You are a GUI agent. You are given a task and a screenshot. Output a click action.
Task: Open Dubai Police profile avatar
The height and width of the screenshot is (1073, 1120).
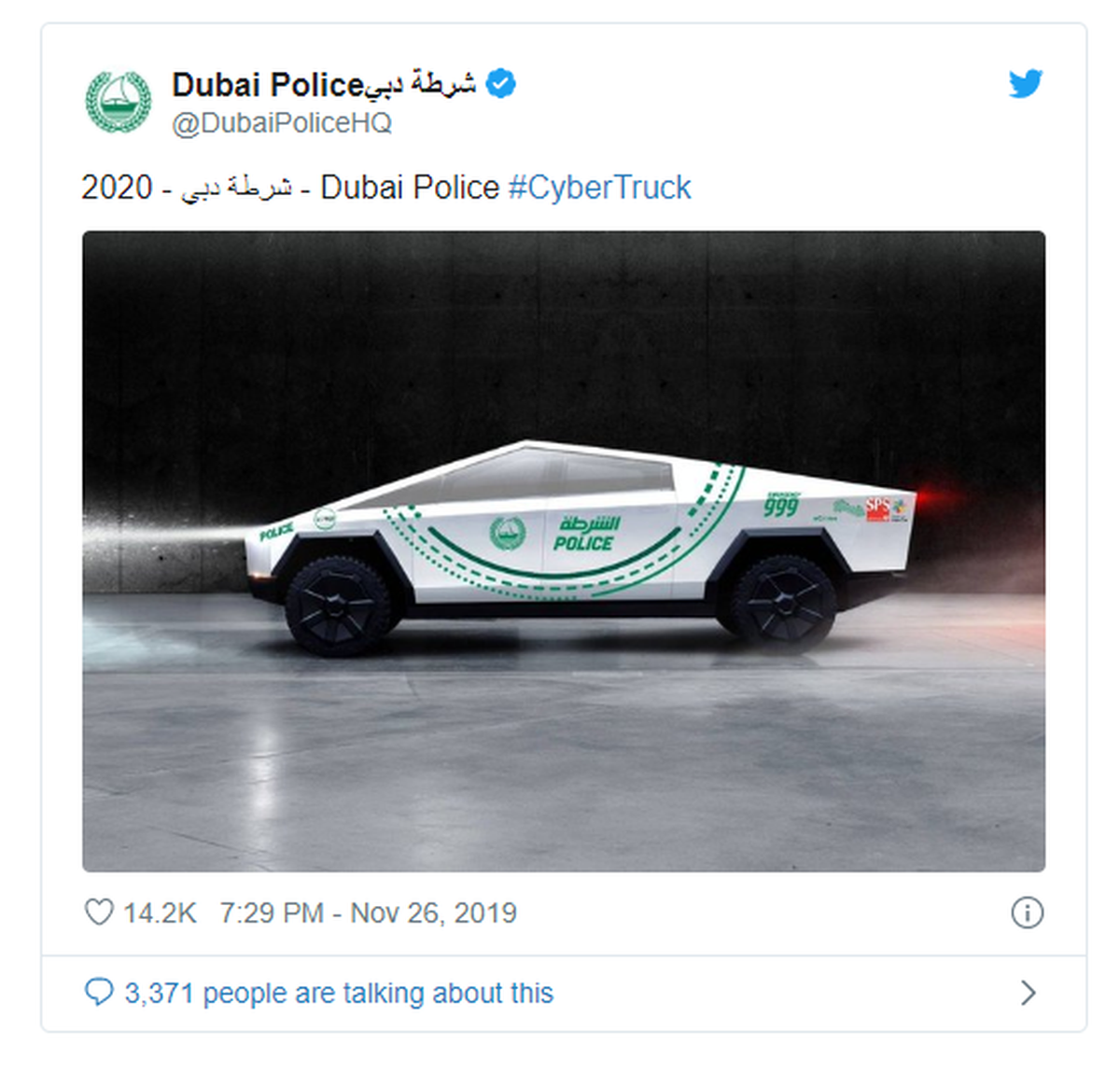tap(119, 102)
